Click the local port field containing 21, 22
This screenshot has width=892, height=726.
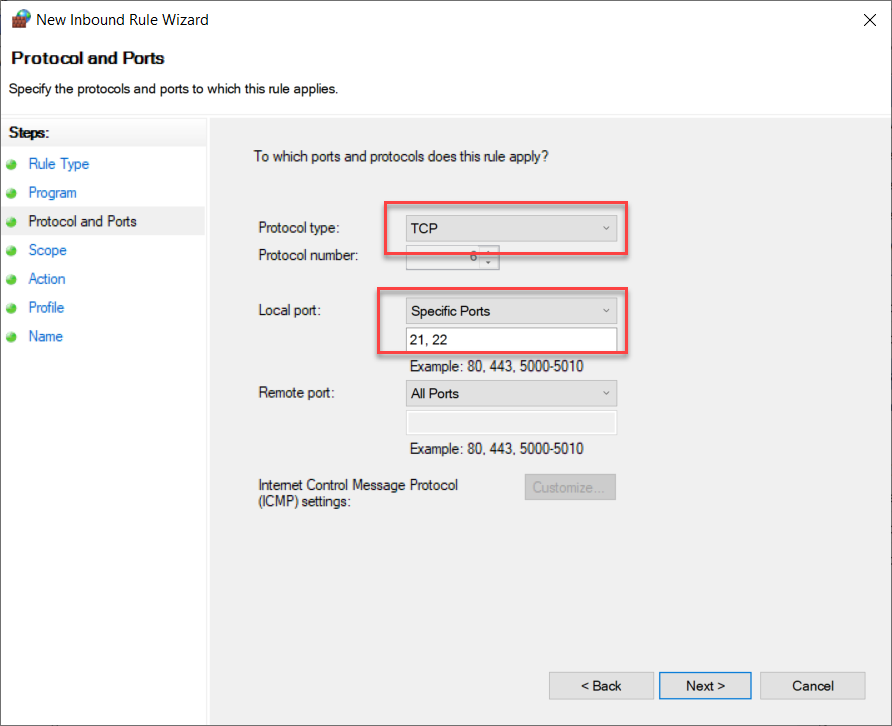coord(511,340)
